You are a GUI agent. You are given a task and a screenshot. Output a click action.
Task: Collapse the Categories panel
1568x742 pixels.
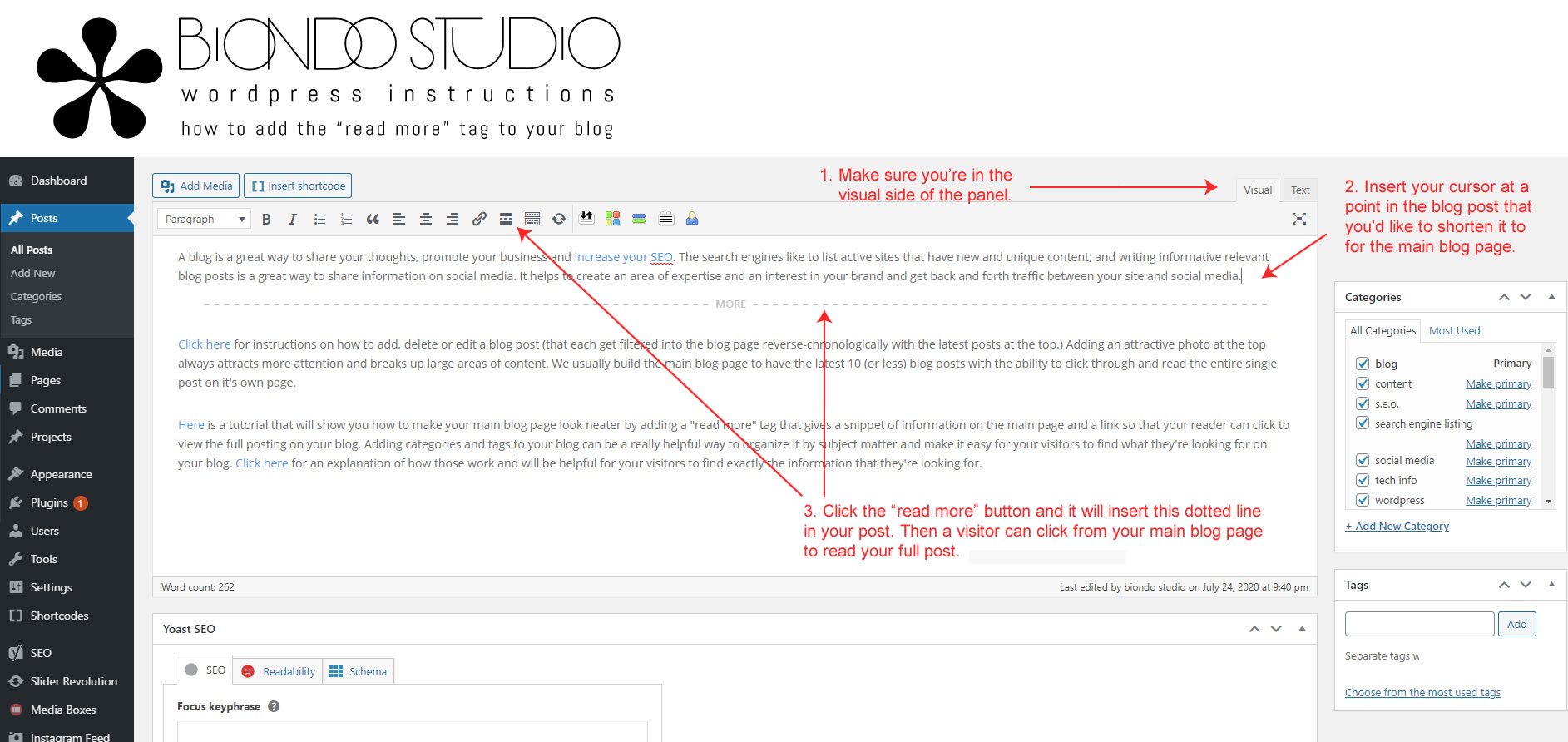click(1551, 297)
